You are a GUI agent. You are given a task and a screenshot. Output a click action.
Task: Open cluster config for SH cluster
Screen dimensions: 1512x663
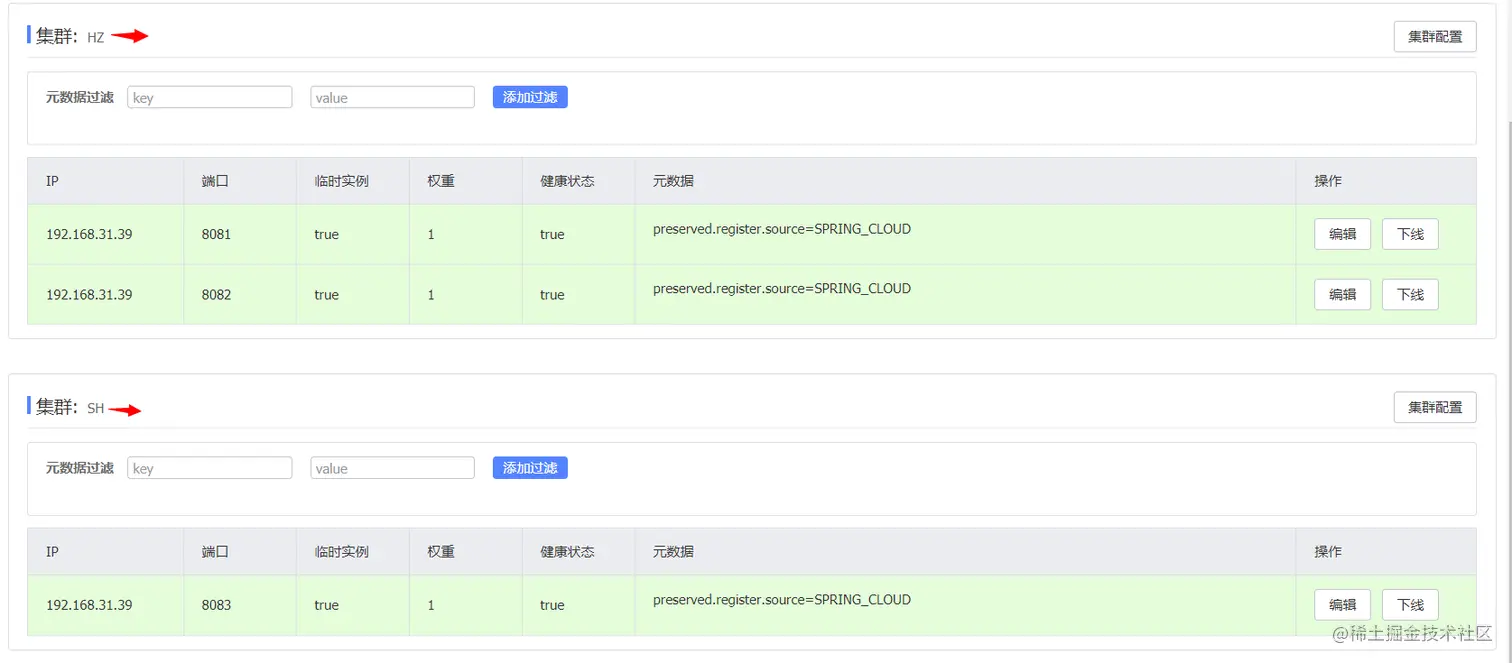[1435, 407]
